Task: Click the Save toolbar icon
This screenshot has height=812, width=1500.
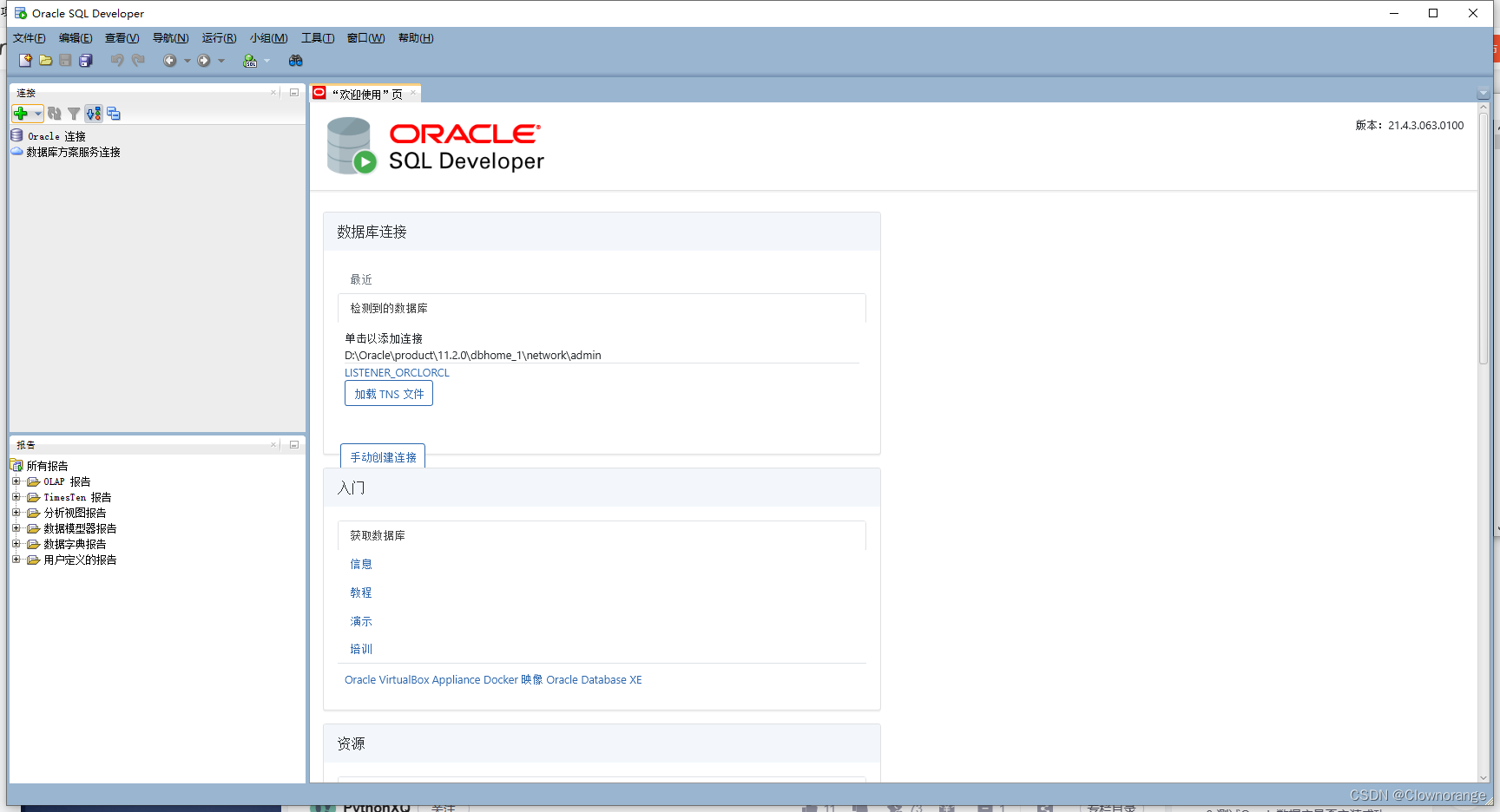Action: 65,61
